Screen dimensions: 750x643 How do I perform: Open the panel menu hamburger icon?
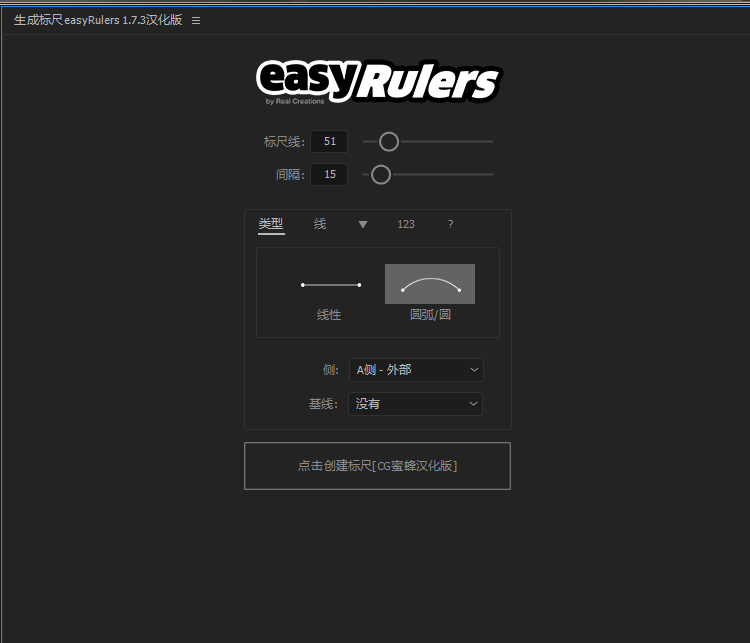(x=196, y=21)
